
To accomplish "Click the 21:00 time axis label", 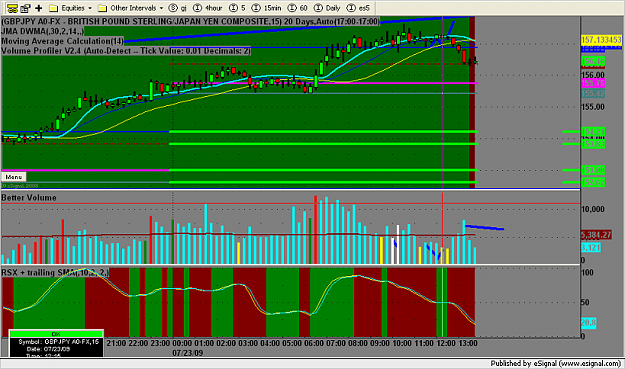I will click(x=116, y=343).
